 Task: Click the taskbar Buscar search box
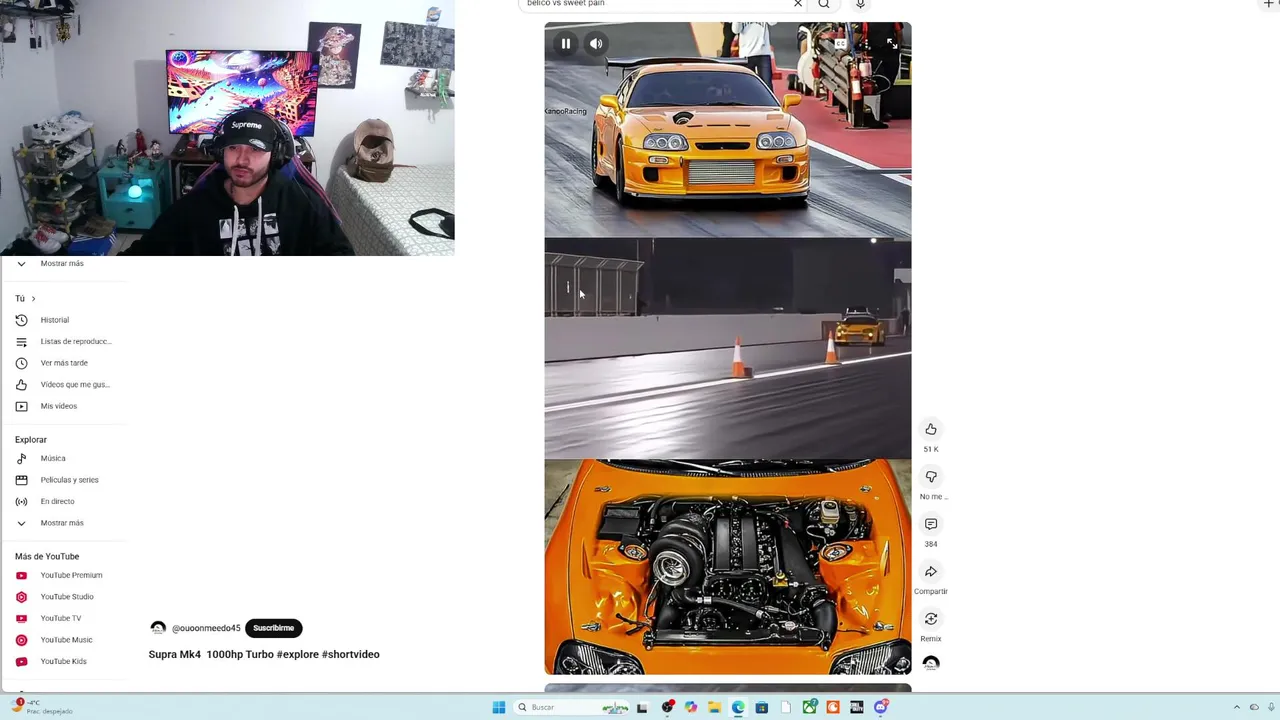(x=572, y=707)
